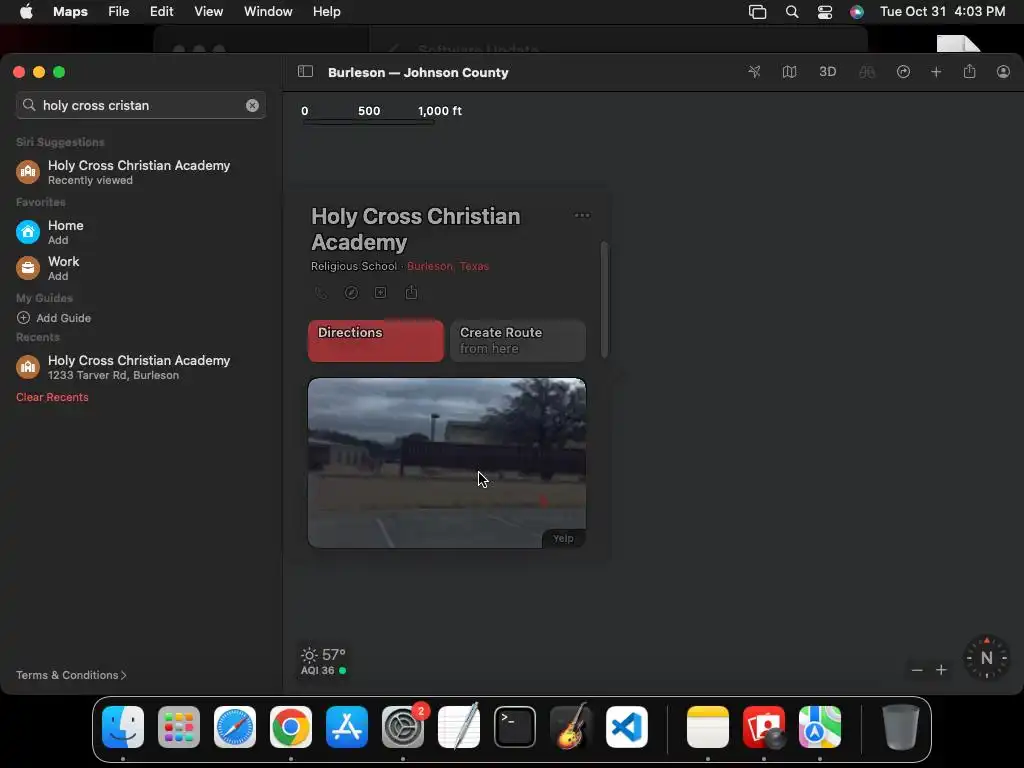Open the Window menu
The width and height of the screenshot is (1024, 768).
268,12
